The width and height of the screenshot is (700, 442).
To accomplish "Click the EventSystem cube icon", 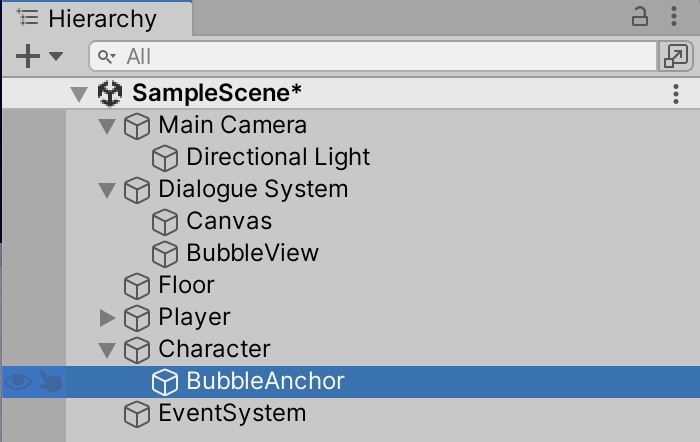I will click(x=137, y=414).
